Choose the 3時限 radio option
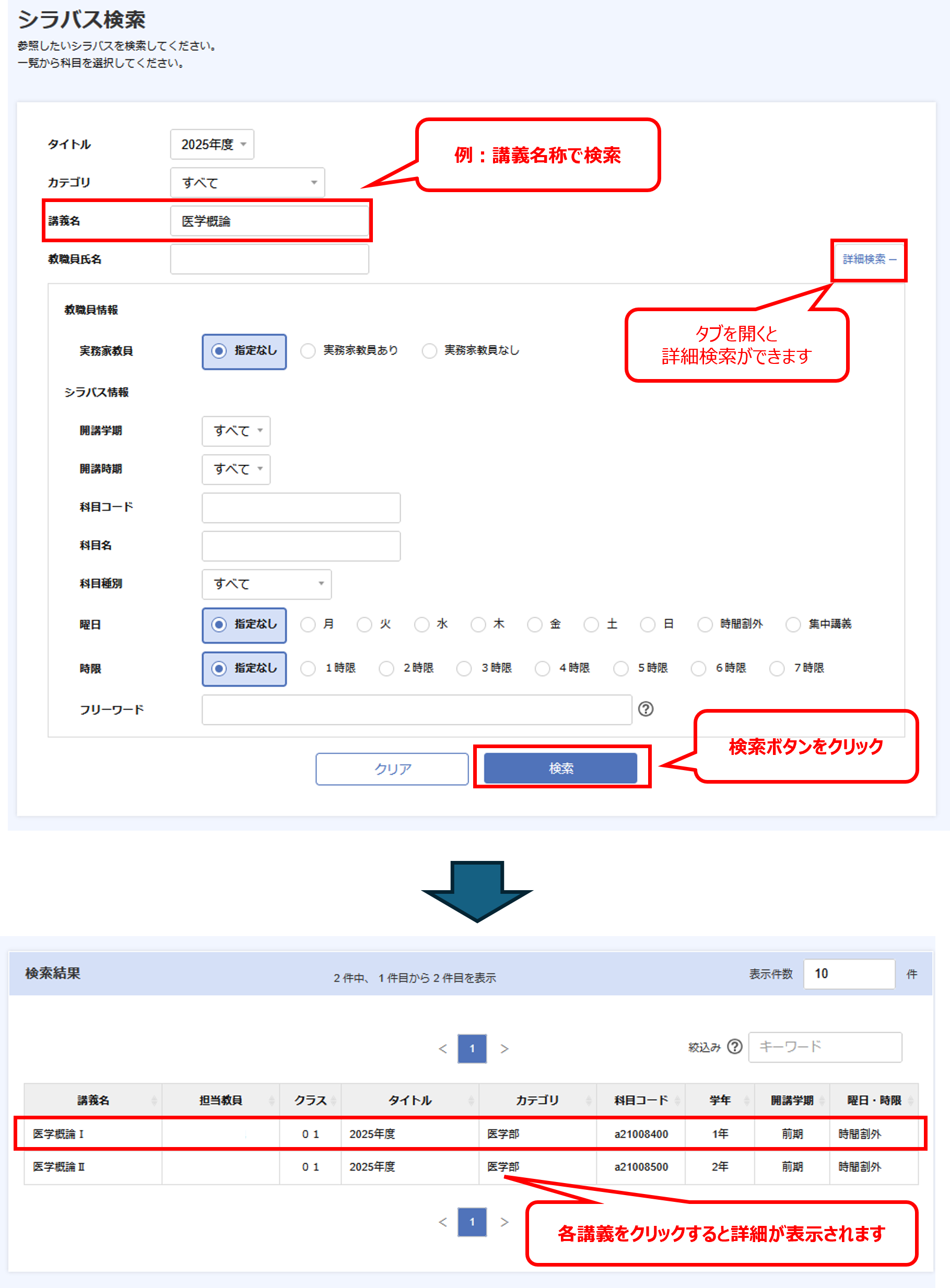The image size is (950, 1288). pyautogui.click(x=463, y=668)
